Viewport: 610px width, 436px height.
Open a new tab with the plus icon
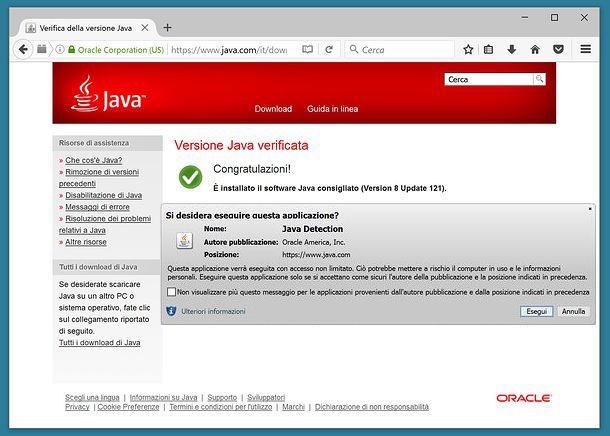(x=167, y=28)
